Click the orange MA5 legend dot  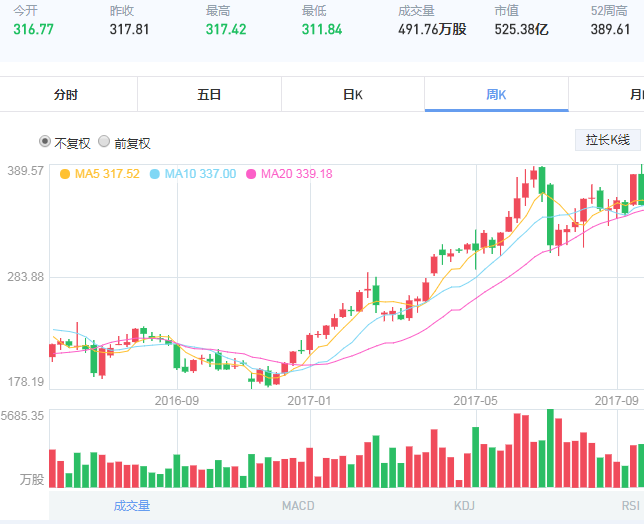[65, 174]
